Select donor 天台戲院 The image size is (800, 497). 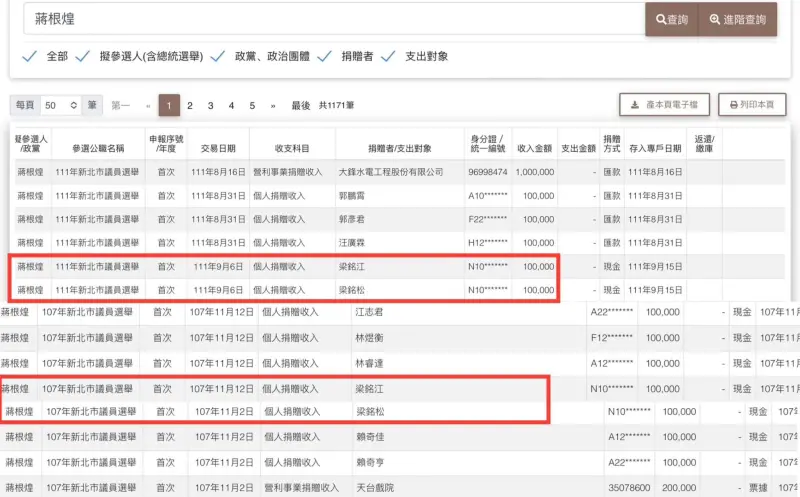tap(375, 488)
